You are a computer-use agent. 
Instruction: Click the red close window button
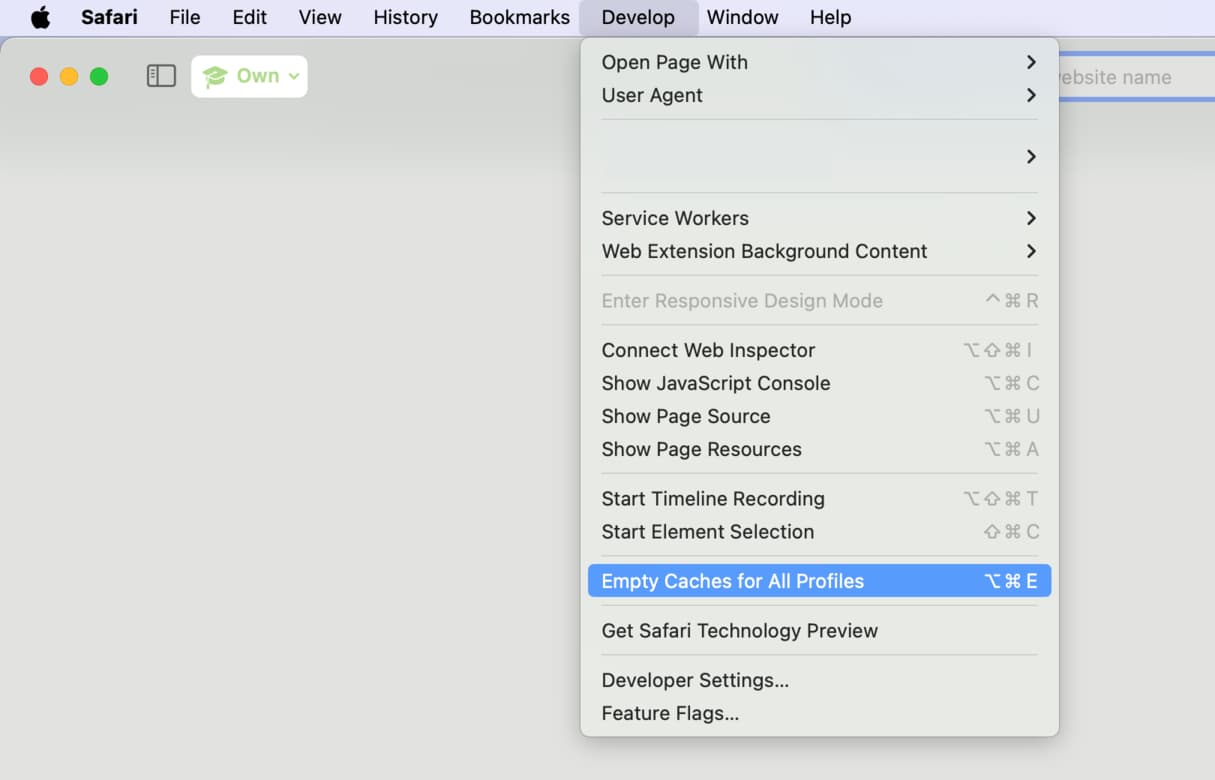pyautogui.click(x=39, y=76)
